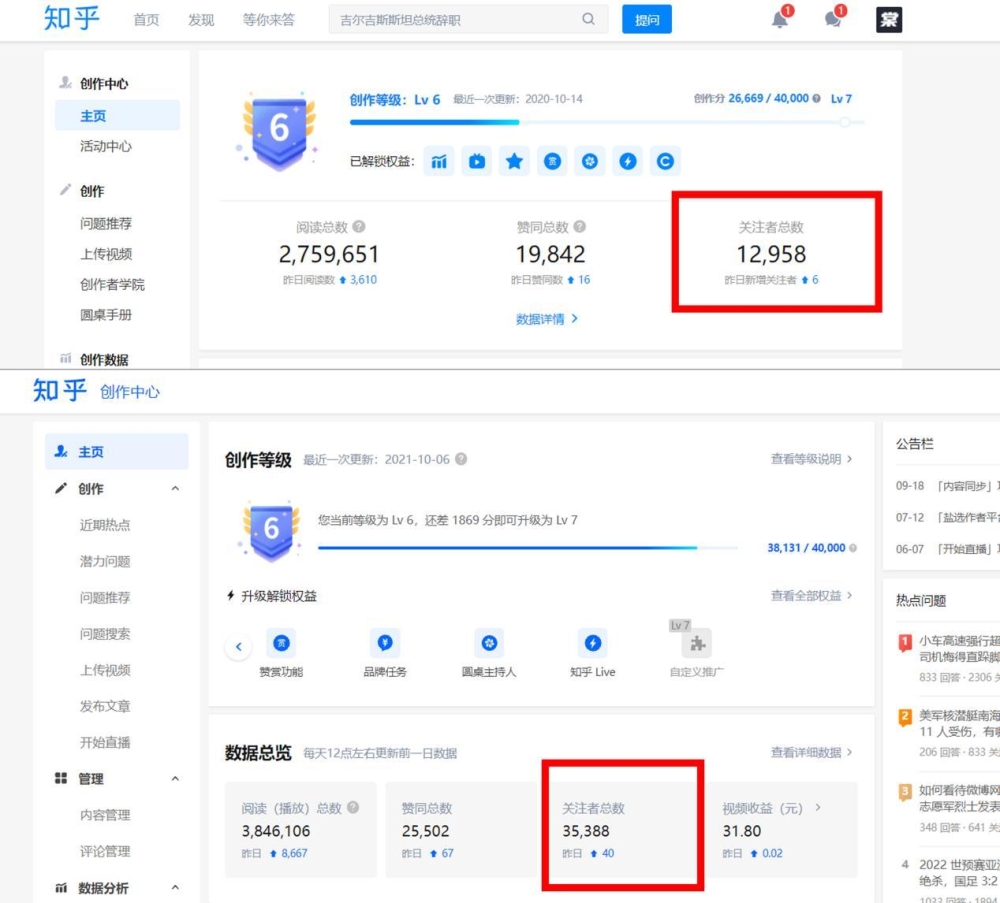This screenshot has width=1000, height=903.
Task: Click the blue 提问 button
Action: coord(647,19)
